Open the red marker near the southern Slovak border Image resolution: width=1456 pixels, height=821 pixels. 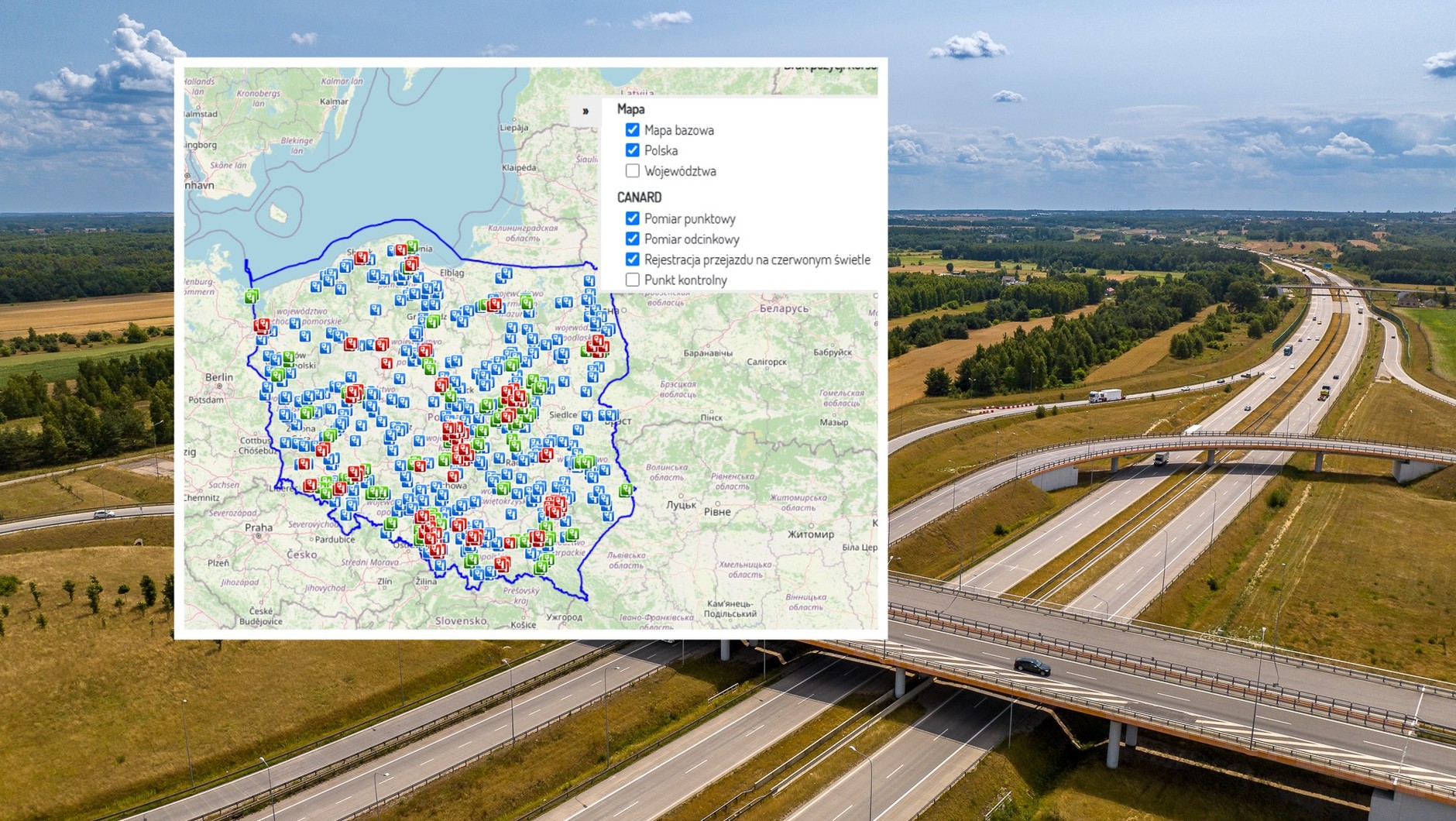click(x=502, y=565)
